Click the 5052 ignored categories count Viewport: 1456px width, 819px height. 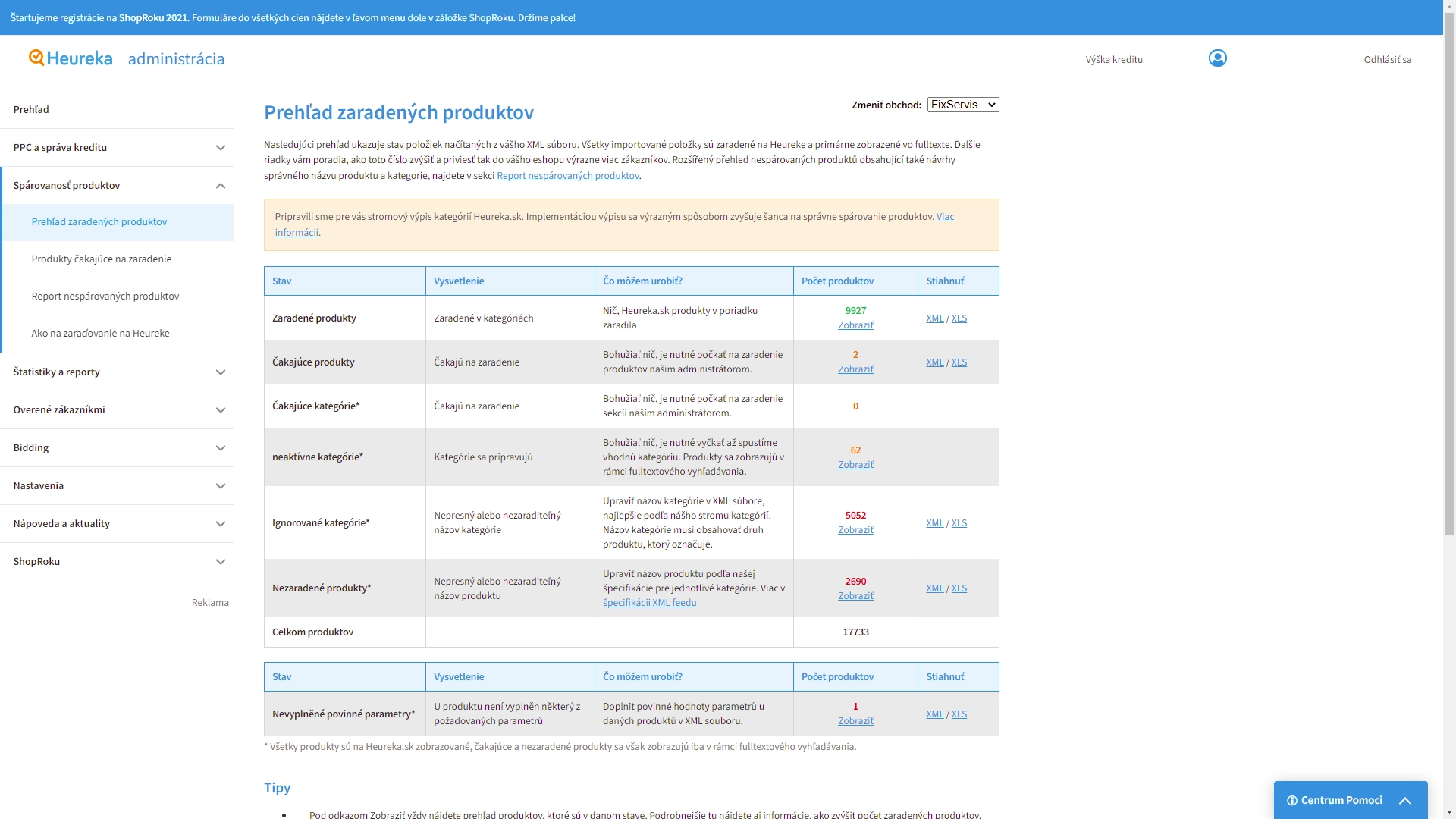coord(855,516)
